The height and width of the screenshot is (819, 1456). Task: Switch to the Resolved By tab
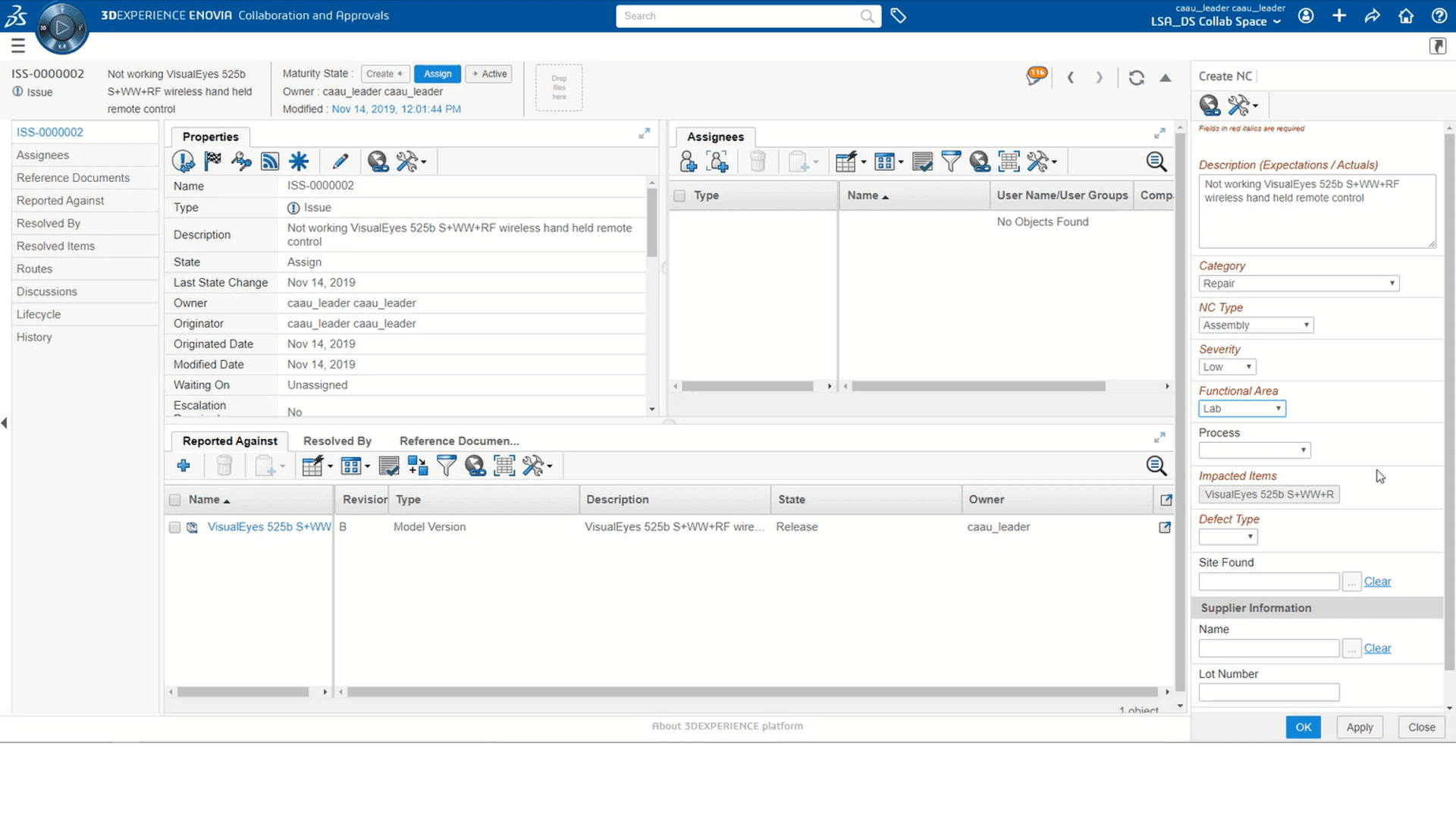pyautogui.click(x=337, y=440)
